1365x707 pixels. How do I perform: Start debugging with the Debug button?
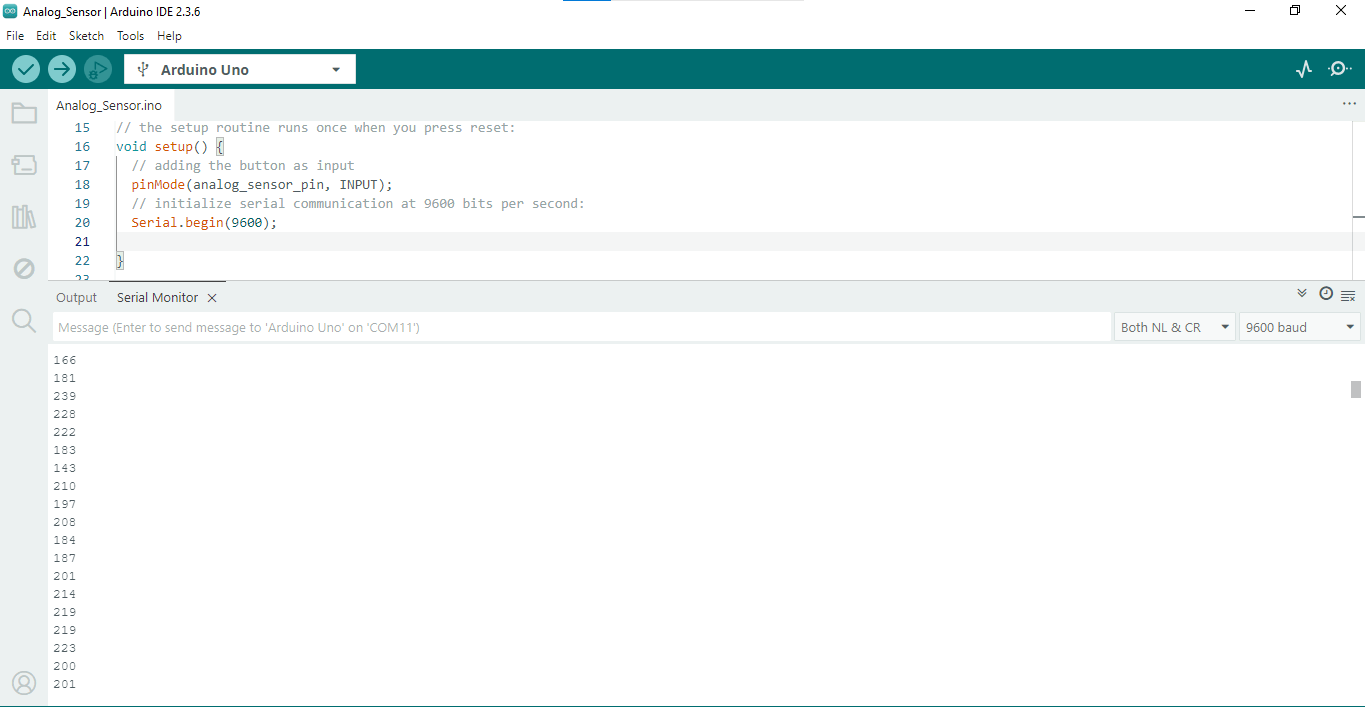(x=97, y=69)
